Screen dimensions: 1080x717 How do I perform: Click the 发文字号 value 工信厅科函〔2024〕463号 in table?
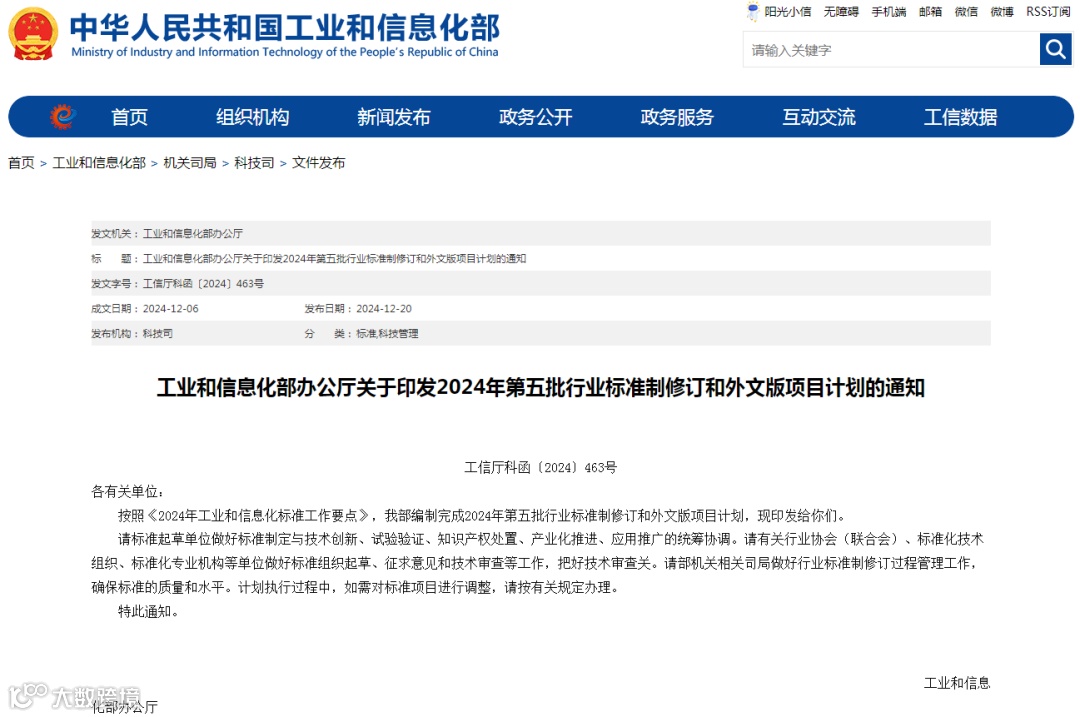[203, 284]
